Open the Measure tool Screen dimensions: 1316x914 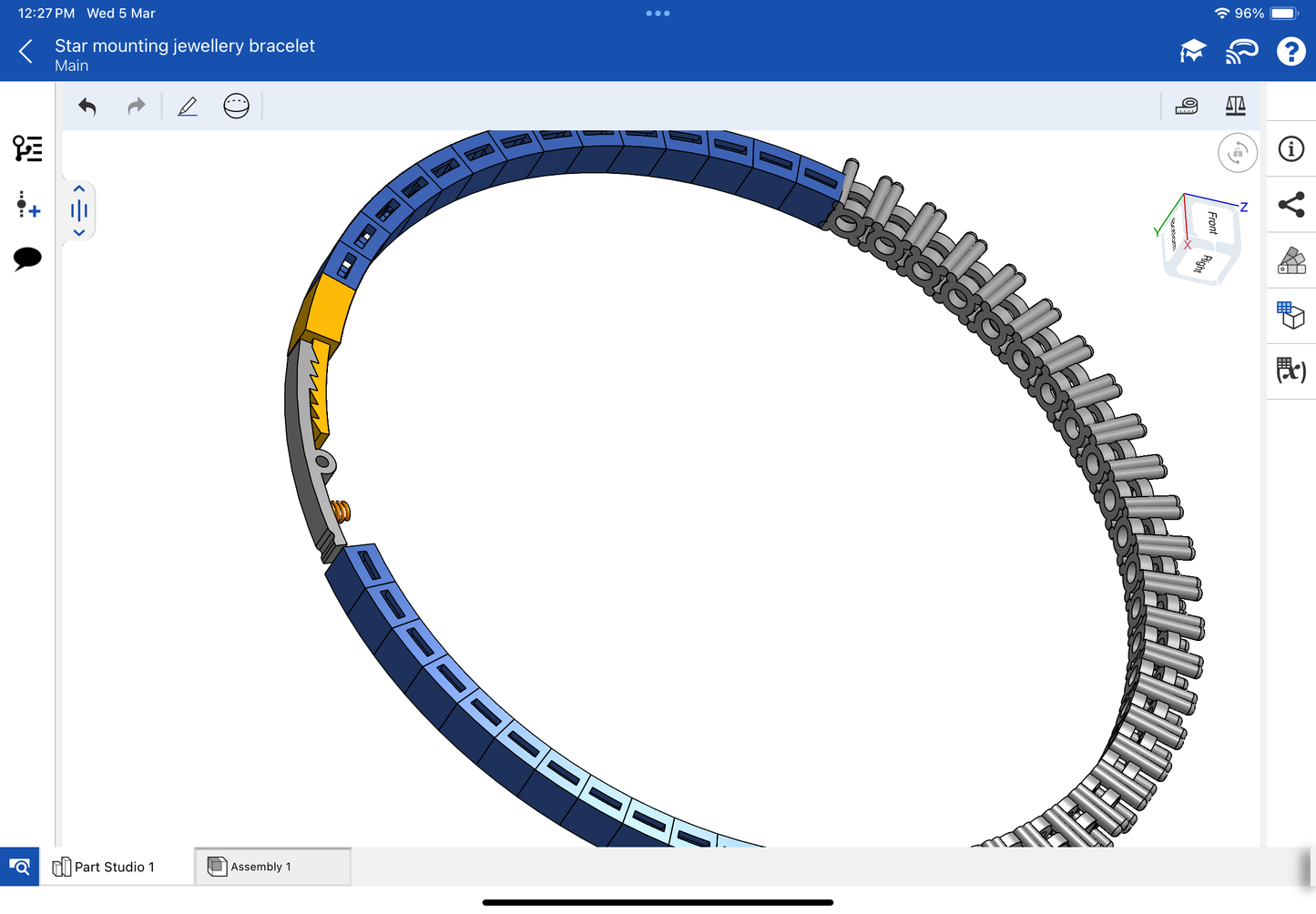point(1187,107)
